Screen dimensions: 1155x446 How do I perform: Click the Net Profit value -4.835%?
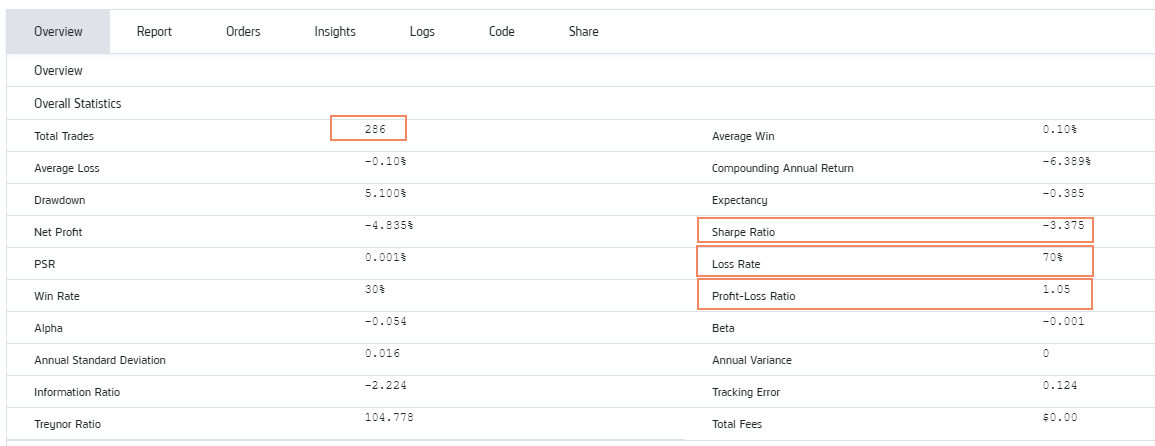point(389,225)
